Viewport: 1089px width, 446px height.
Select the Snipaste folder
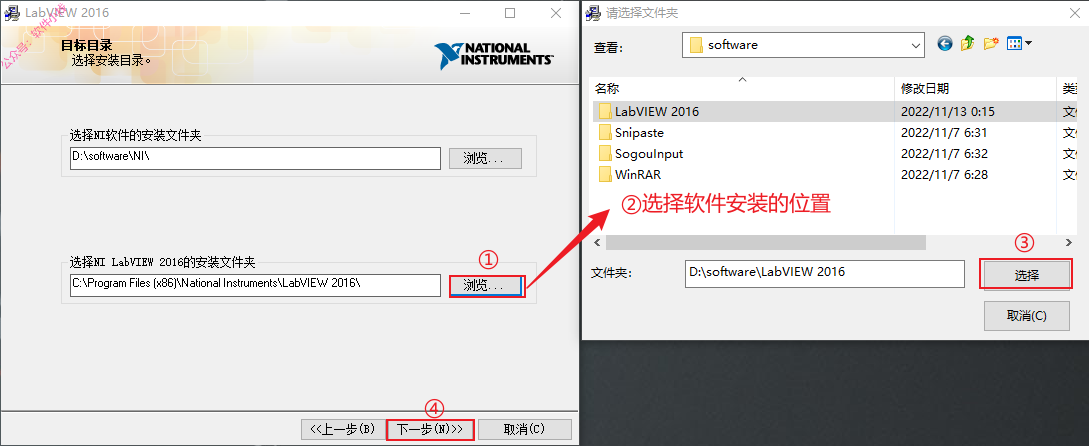pyautogui.click(x=639, y=132)
